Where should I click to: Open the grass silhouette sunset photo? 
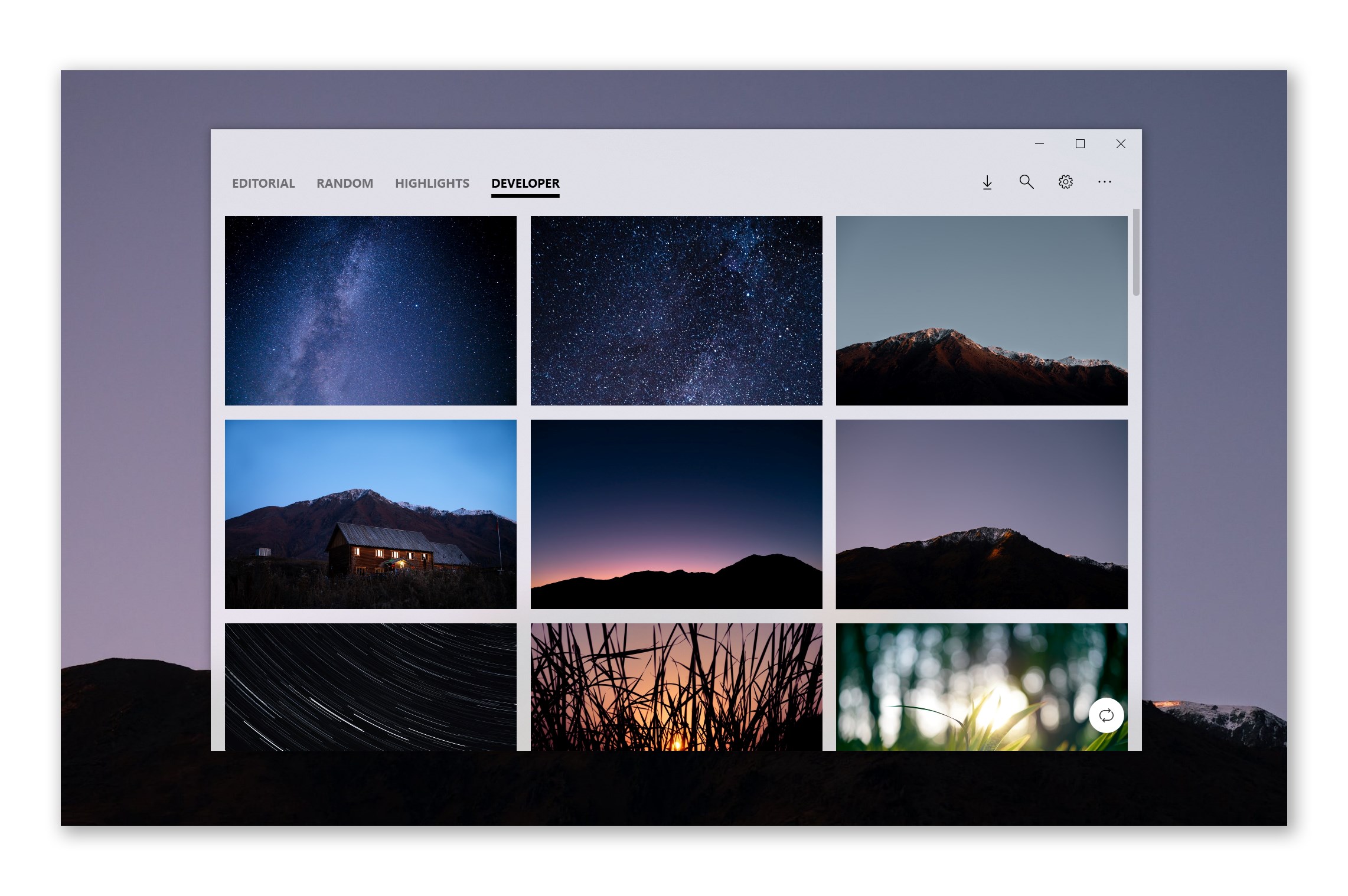pos(676,686)
